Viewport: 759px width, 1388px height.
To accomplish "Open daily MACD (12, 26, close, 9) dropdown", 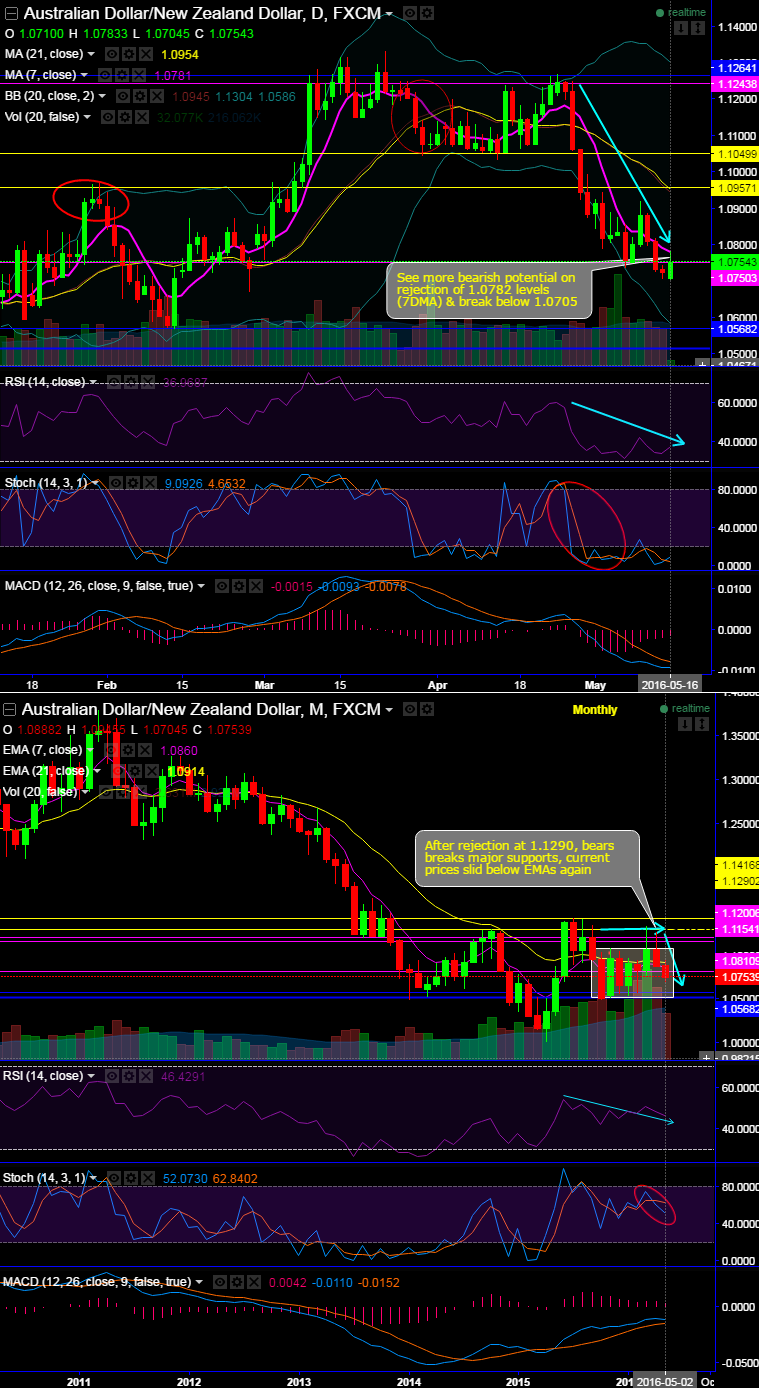I will [201, 586].
